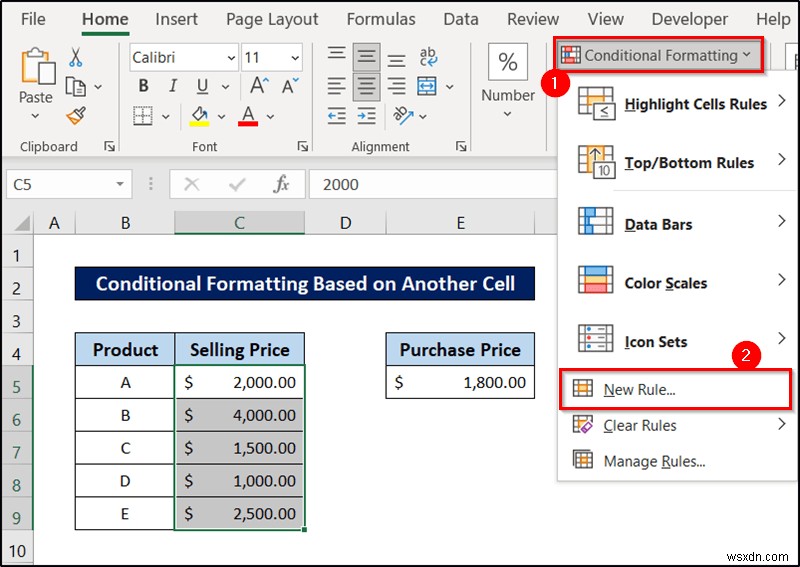
Task: Click the Increase Indent icon
Action: tap(366, 116)
